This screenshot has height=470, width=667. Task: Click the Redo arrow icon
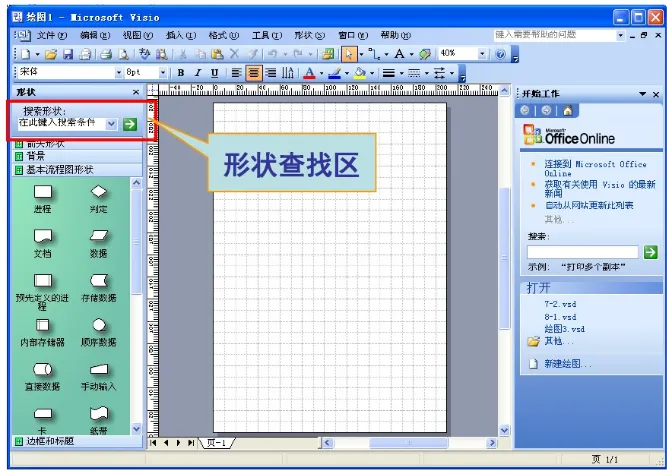click(x=298, y=54)
